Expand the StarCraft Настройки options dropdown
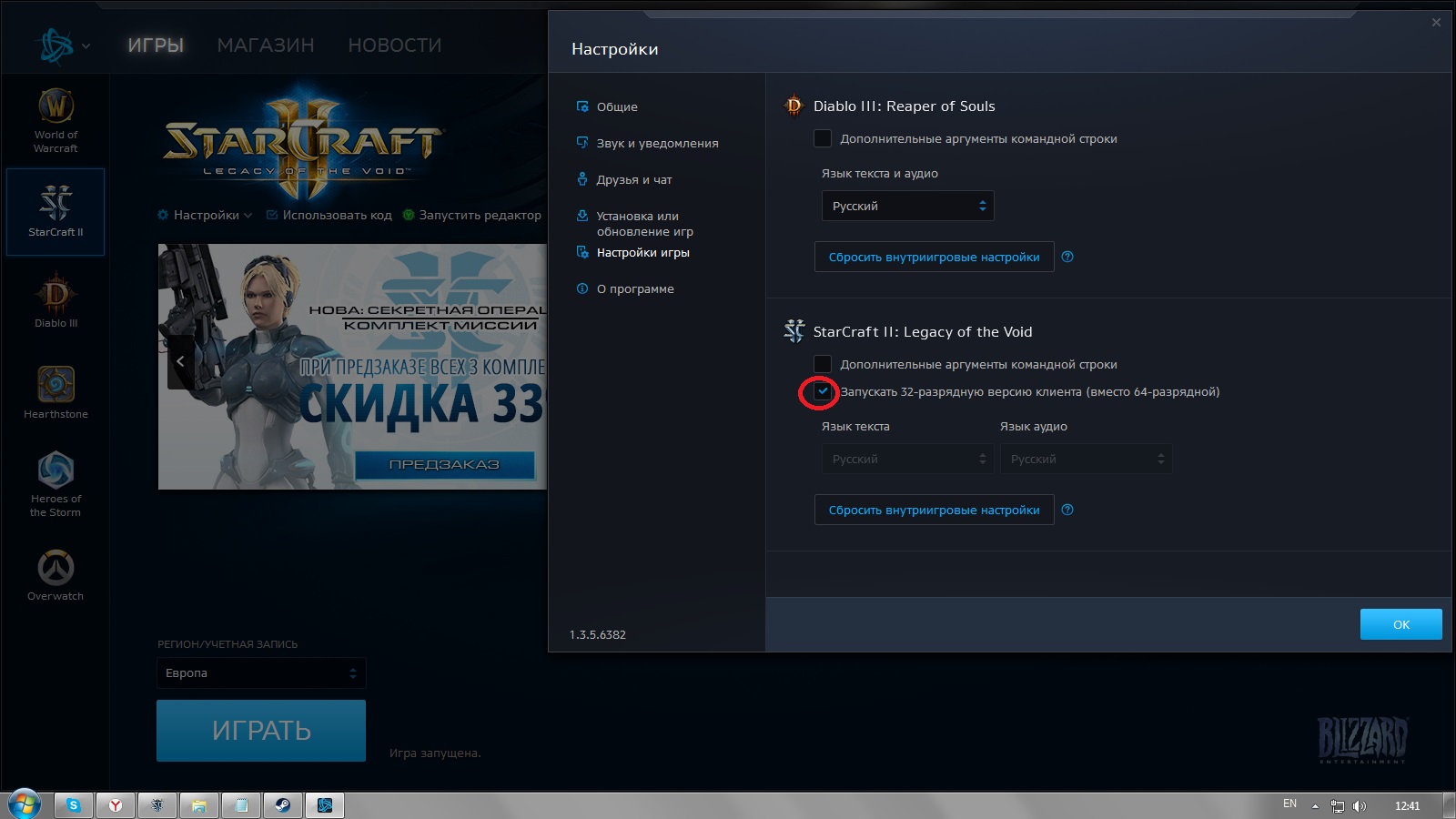This screenshot has height=819, width=1456. coord(205,215)
